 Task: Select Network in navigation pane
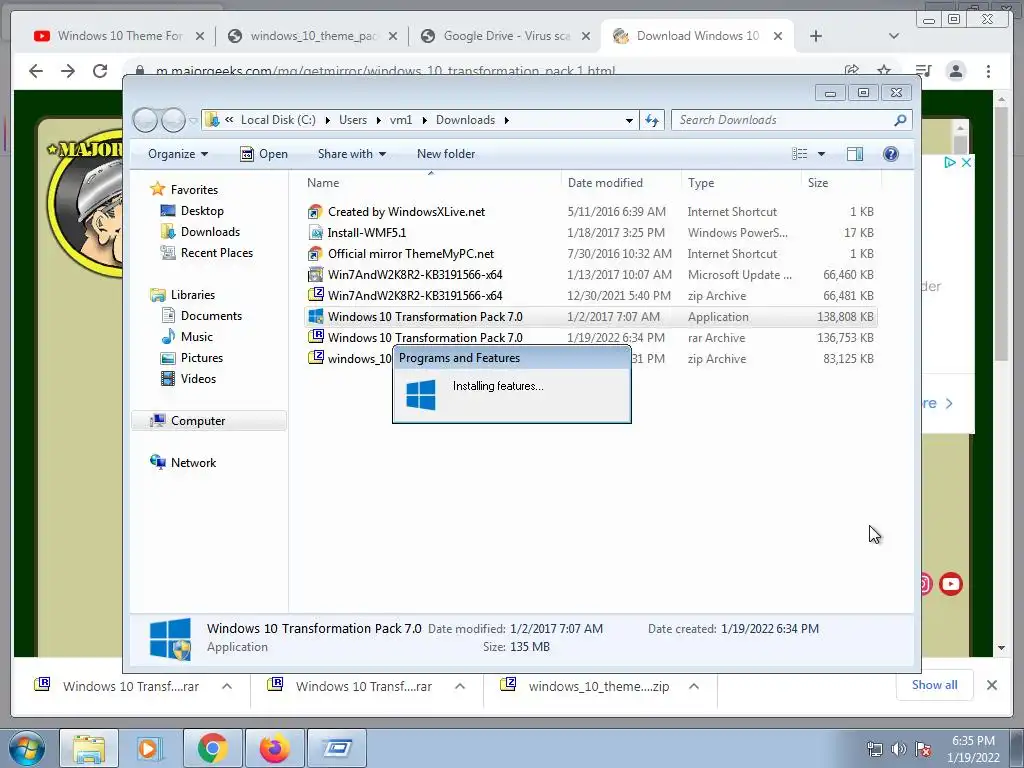coord(193,463)
